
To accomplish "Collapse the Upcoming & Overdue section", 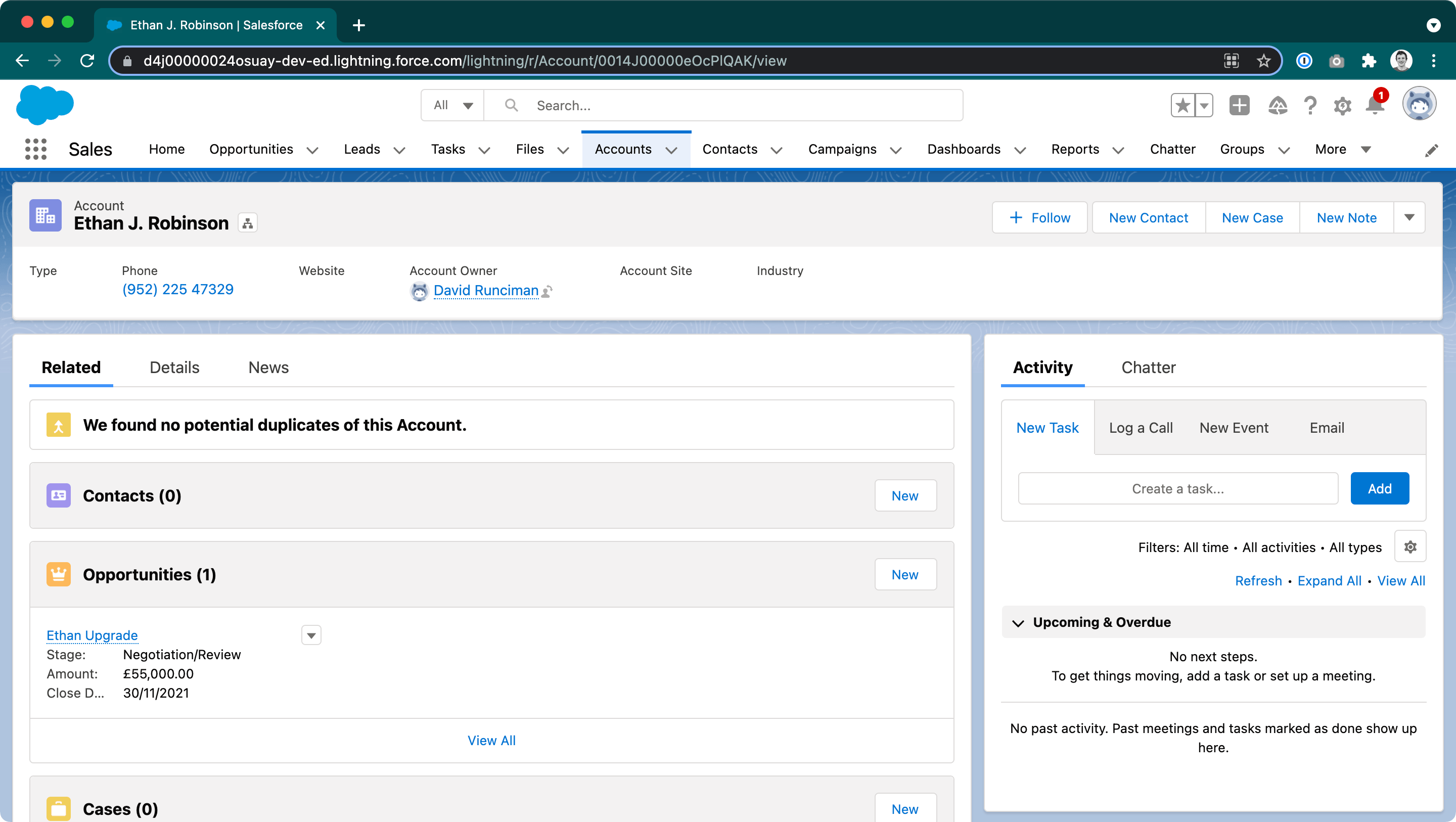I will tap(1018, 622).
